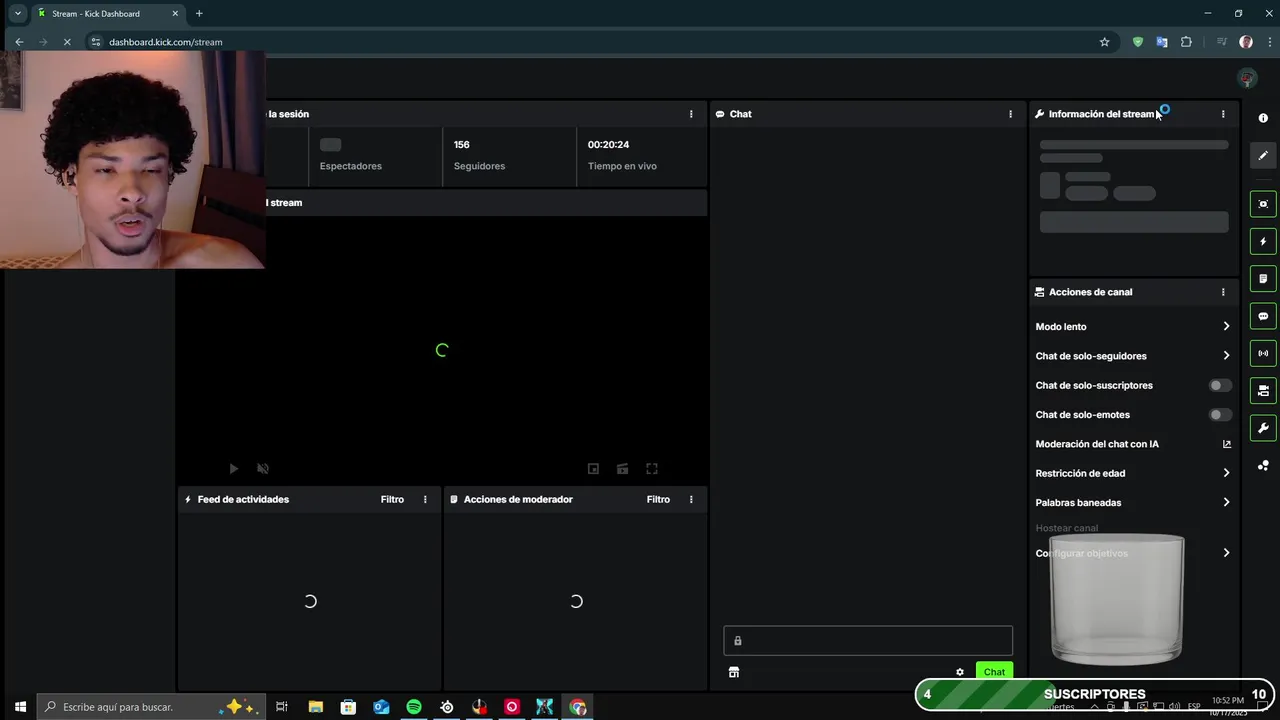The image size is (1280, 720).
Task: Open File Explorer from taskbar
Action: pyautogui.click(x=315, y=707)
